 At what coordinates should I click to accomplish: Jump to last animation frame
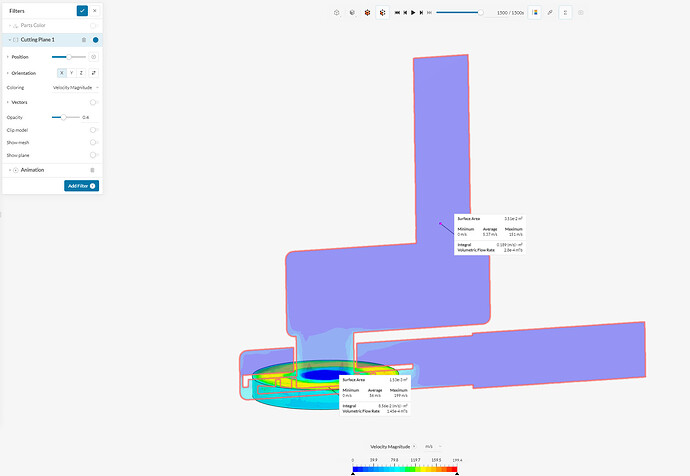coord(429,13)
